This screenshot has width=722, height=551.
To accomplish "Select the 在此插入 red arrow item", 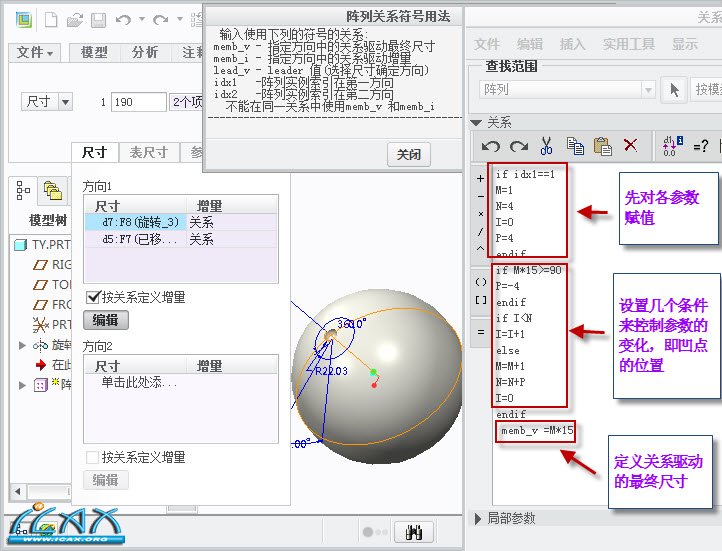I will 53,365.
